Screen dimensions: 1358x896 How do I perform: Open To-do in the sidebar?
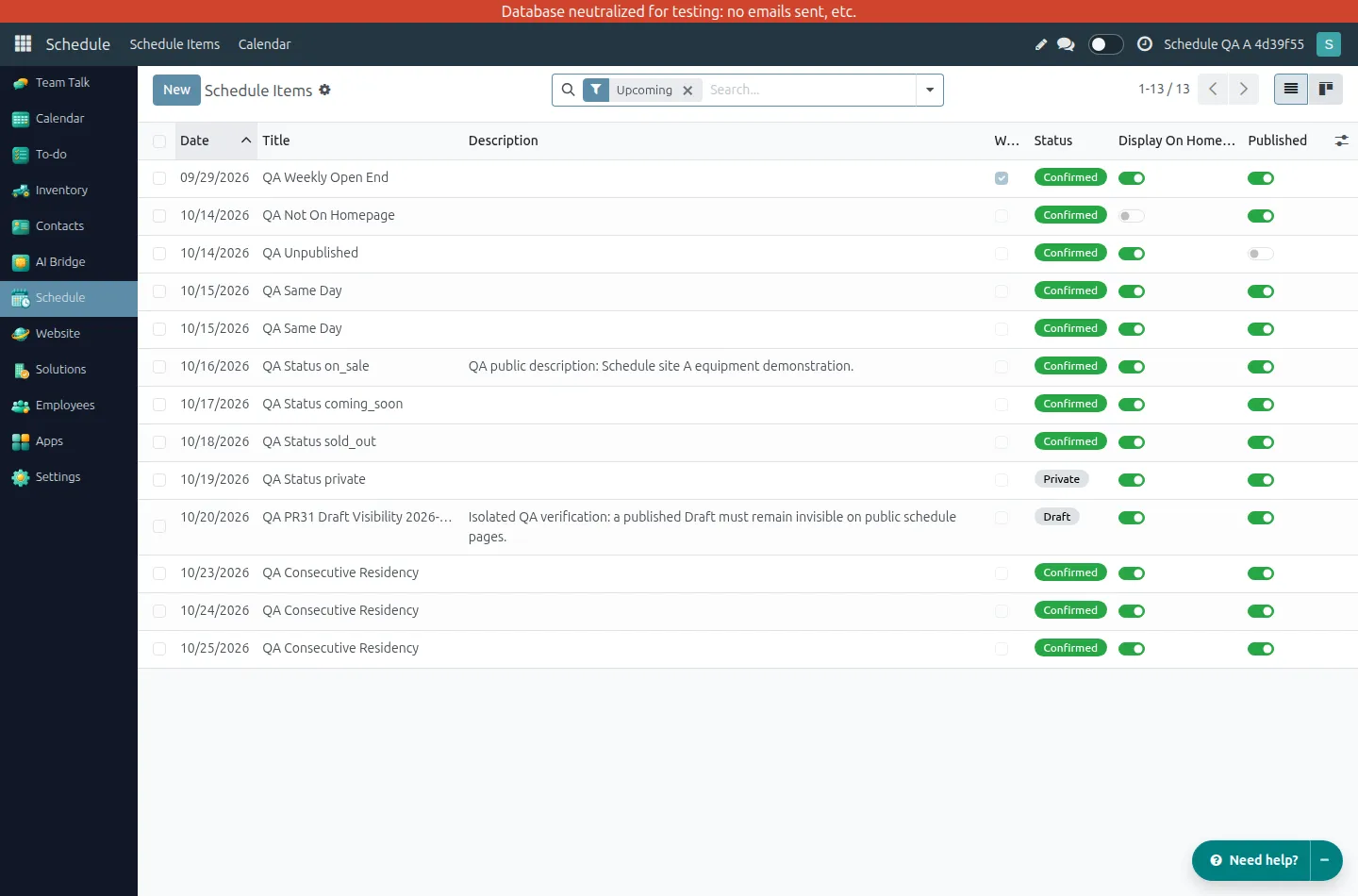(x=69, y=155)
